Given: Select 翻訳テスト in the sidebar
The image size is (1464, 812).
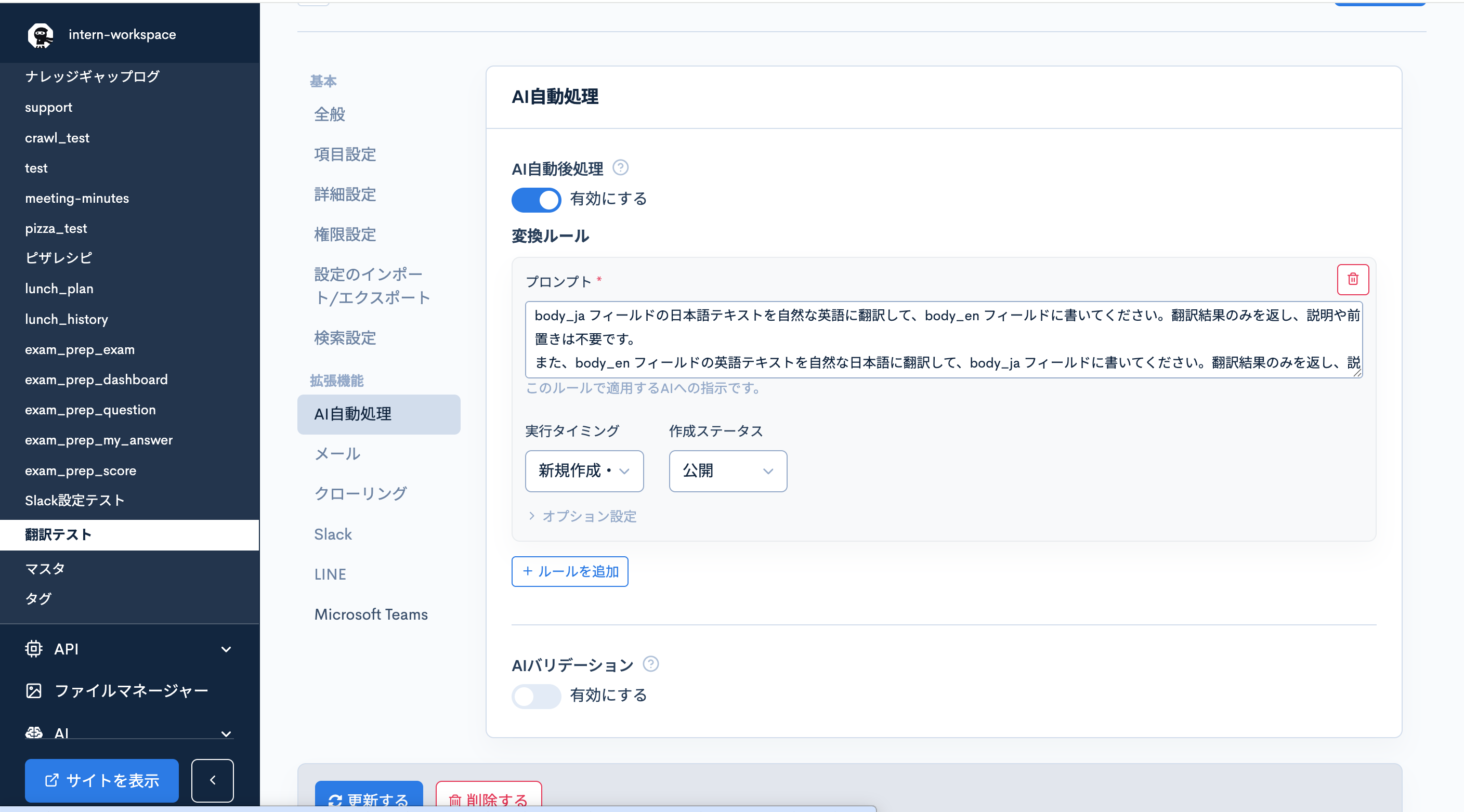Looking at the screenshot, I should [x=129, y=535].
